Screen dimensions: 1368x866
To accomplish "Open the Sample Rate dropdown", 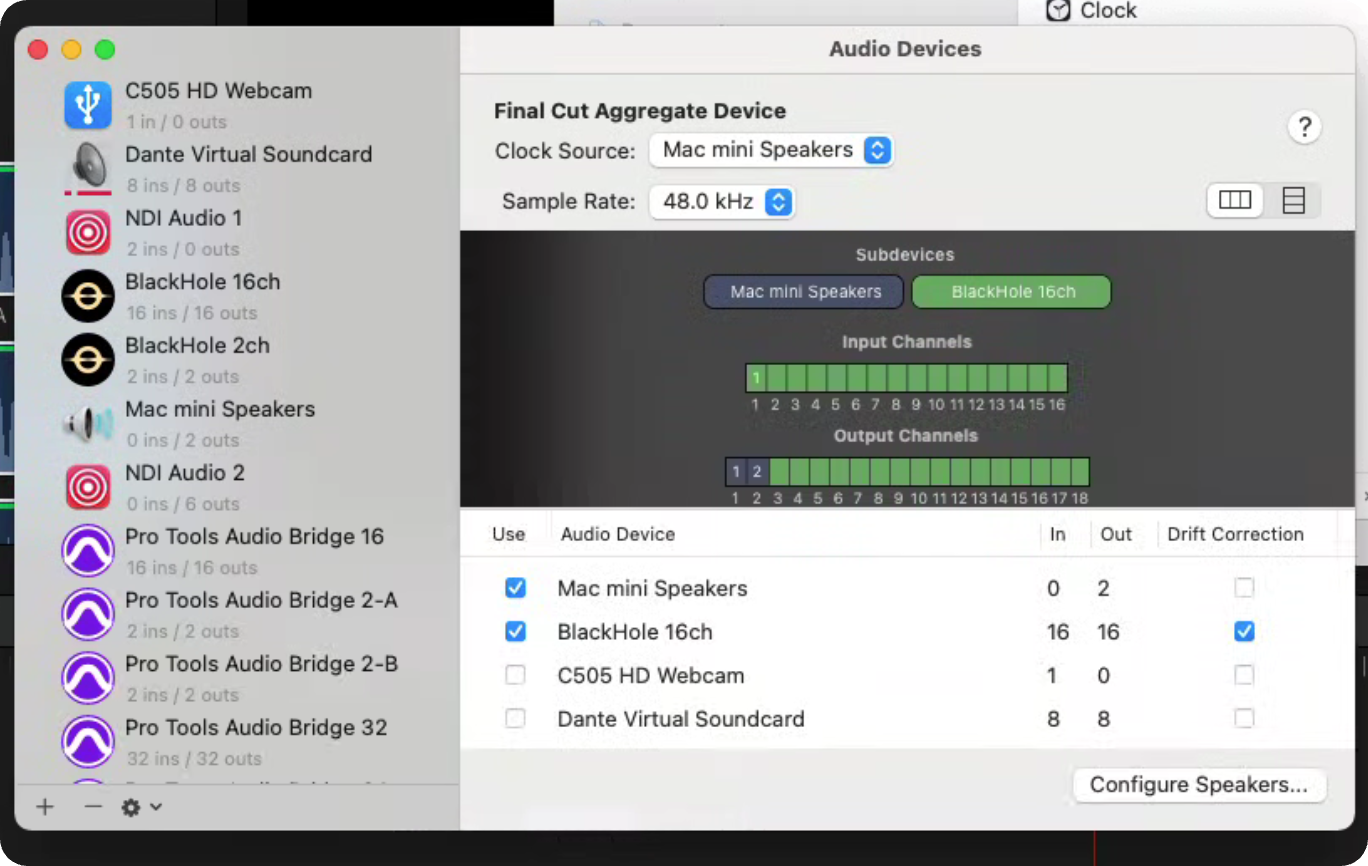I will coord(722,202).
